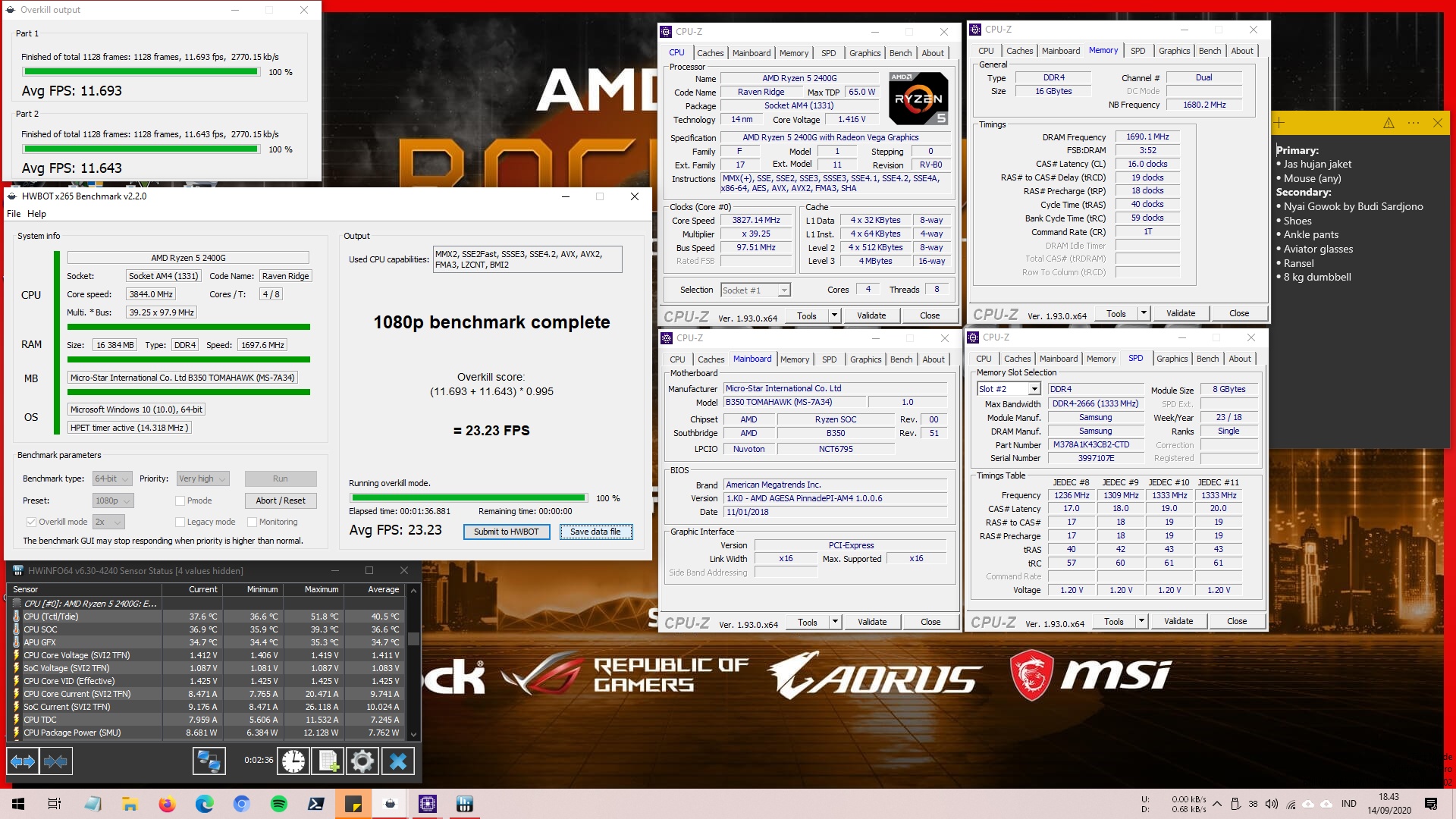The width and height of the screenshot is (1456, 819).
Task: Switch to Caches tab in CPU-Z CPU window
Action: (710, 53)
